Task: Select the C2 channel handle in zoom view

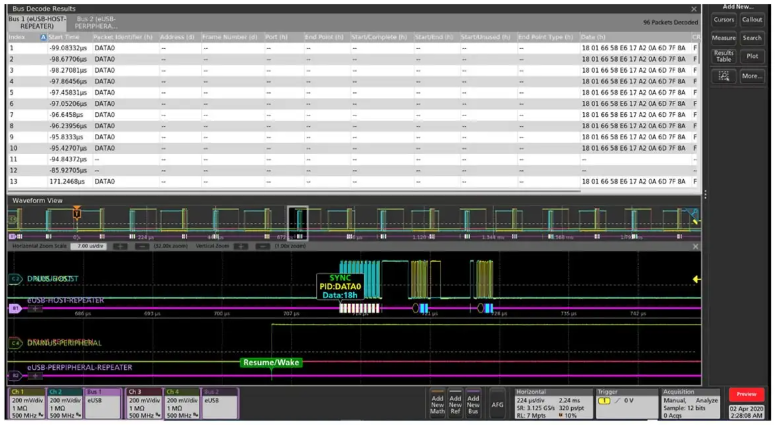Action: click(x=15, y=279)
